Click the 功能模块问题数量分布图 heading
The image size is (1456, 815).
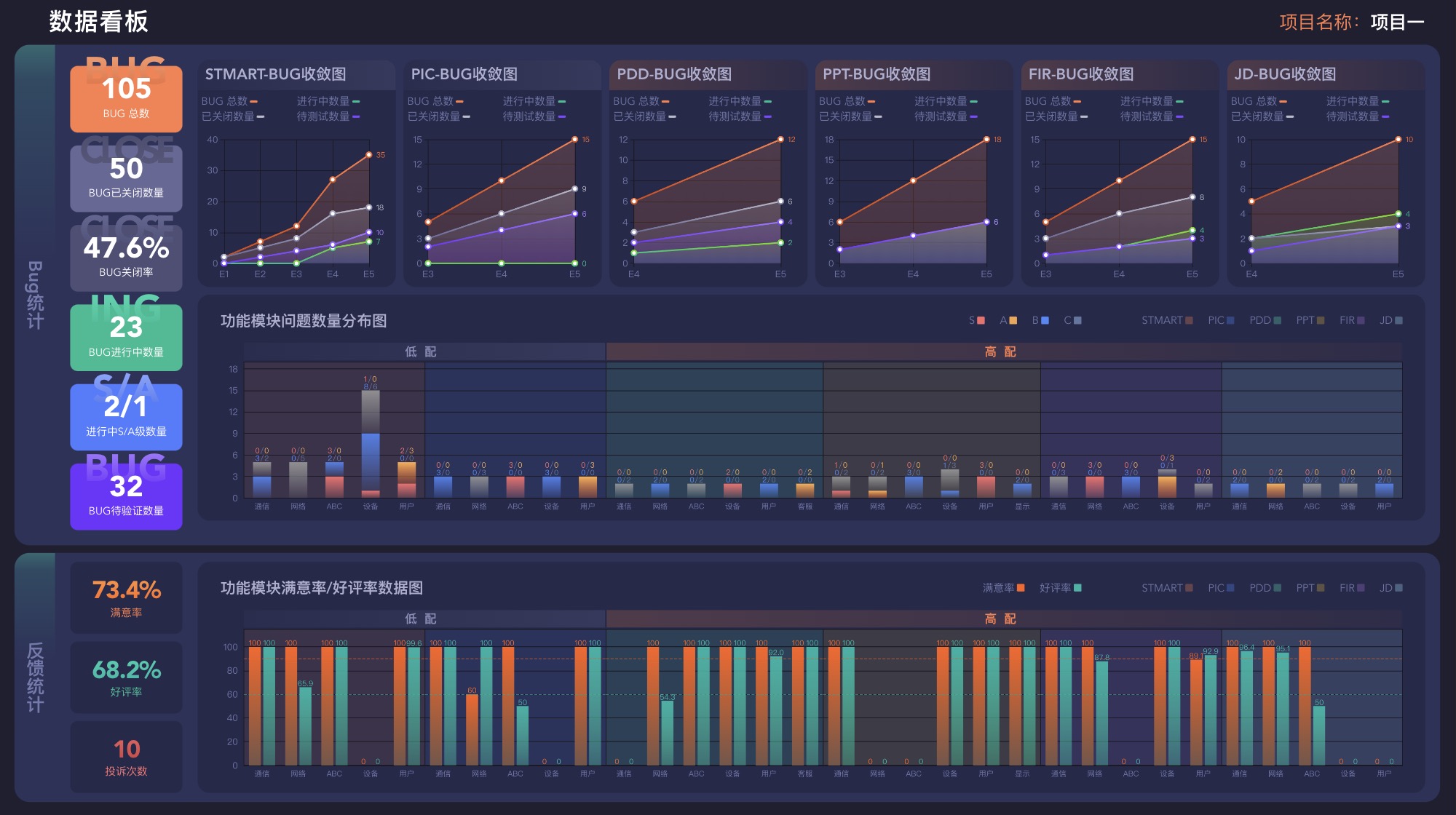(304, 321)
